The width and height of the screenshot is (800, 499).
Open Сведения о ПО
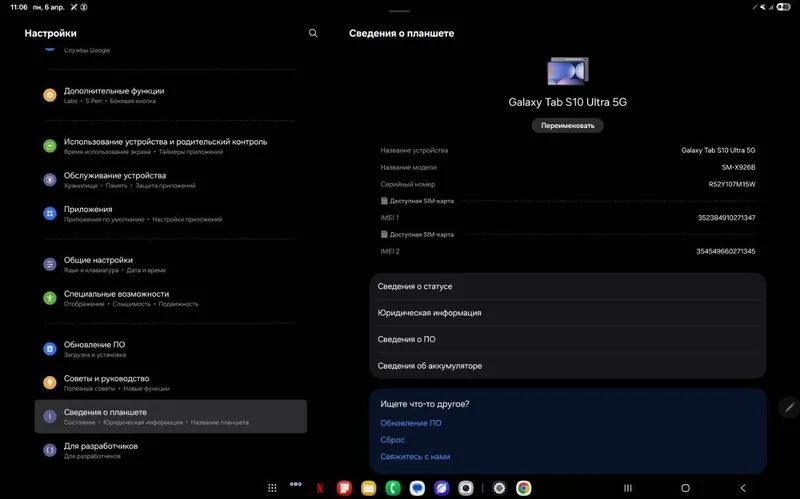567,339
